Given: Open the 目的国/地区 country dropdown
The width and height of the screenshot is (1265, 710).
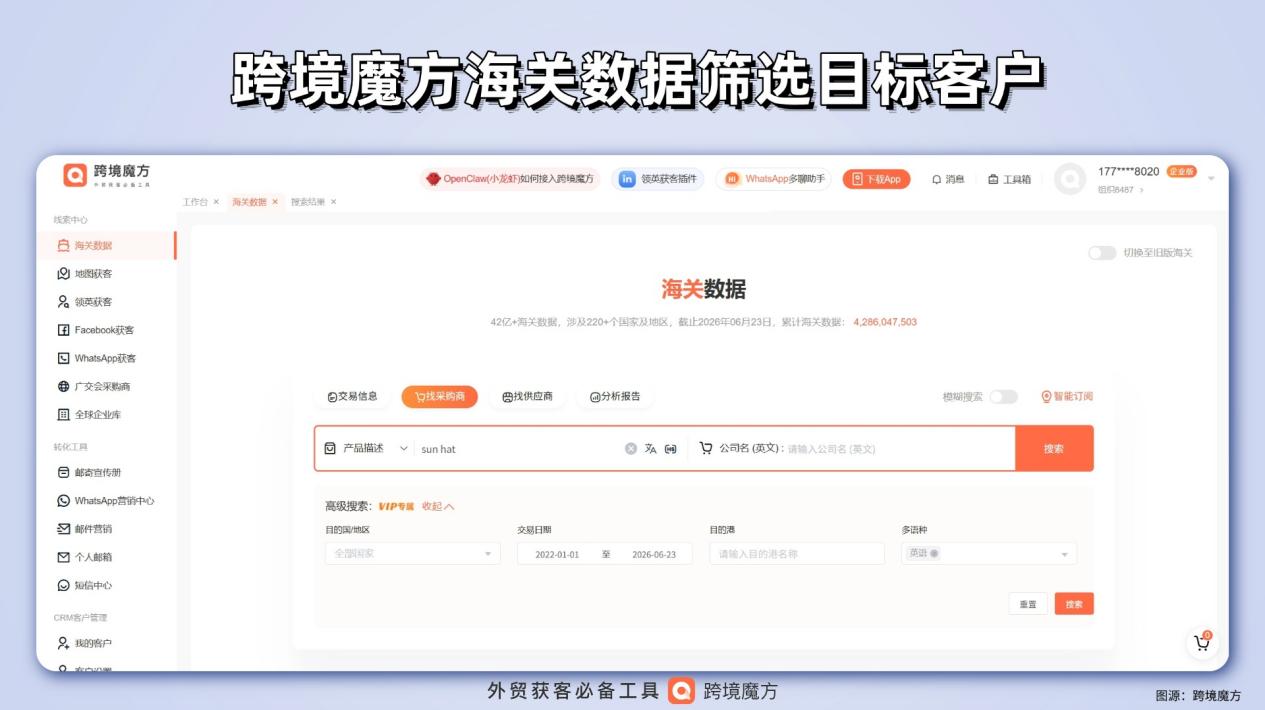Looking at the screenshot, I should [x=413, y=553].
